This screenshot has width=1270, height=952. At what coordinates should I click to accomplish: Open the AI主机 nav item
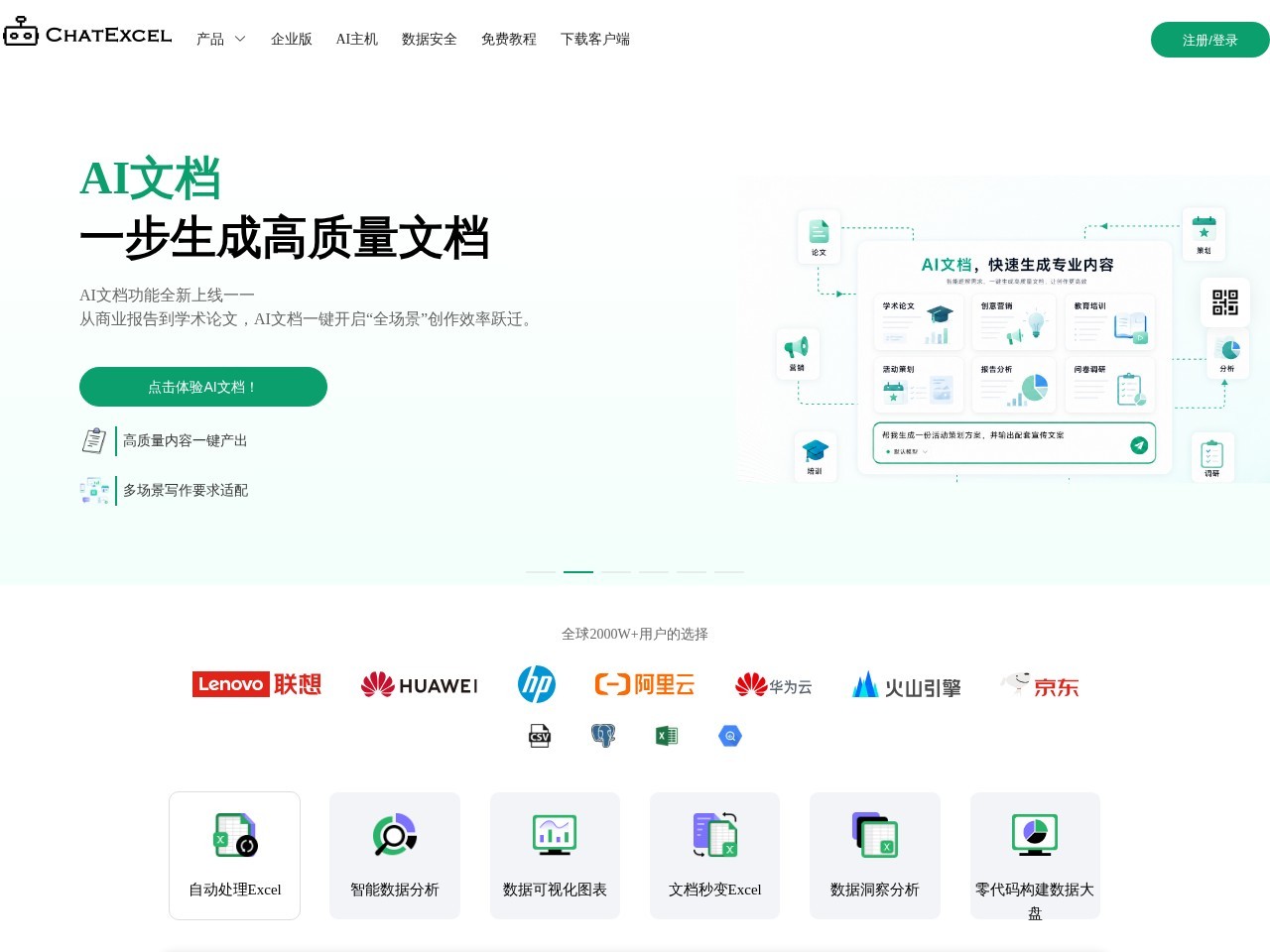[x=357, y=40]
